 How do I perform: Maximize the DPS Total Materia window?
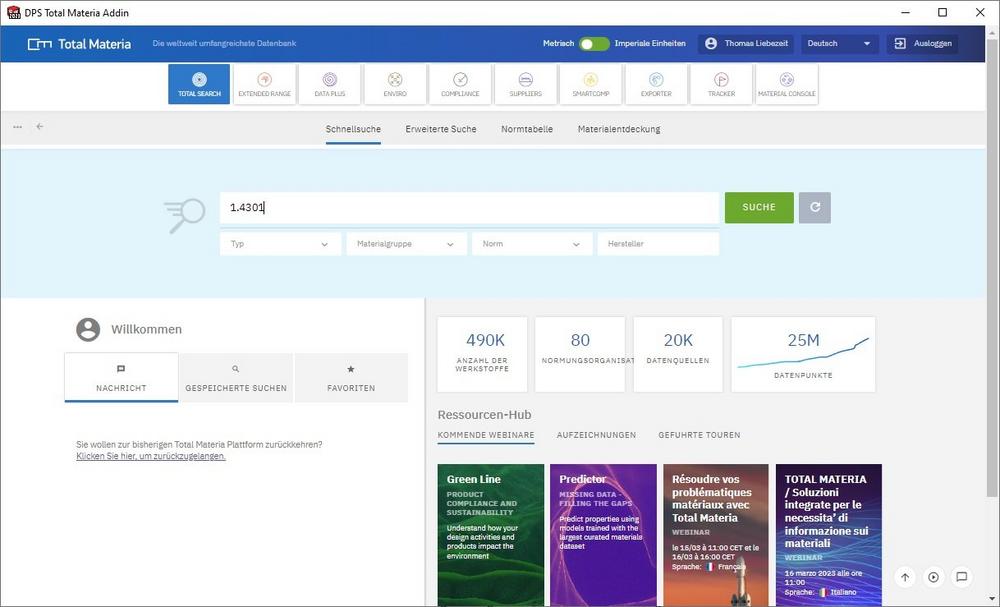coord(942,12)
